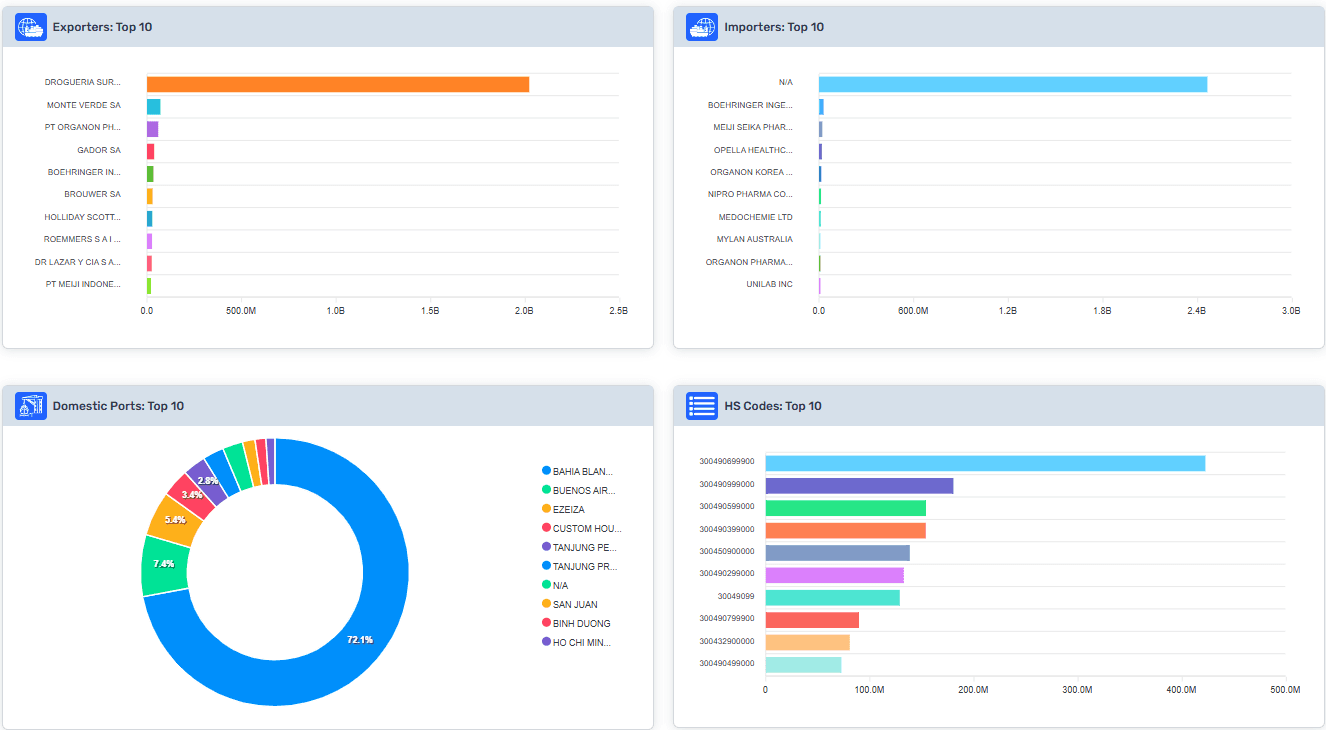The image size is (1326, 730).
Task: Toggle the BINH DUONG legend entry
Action: (x=580, y=623)
